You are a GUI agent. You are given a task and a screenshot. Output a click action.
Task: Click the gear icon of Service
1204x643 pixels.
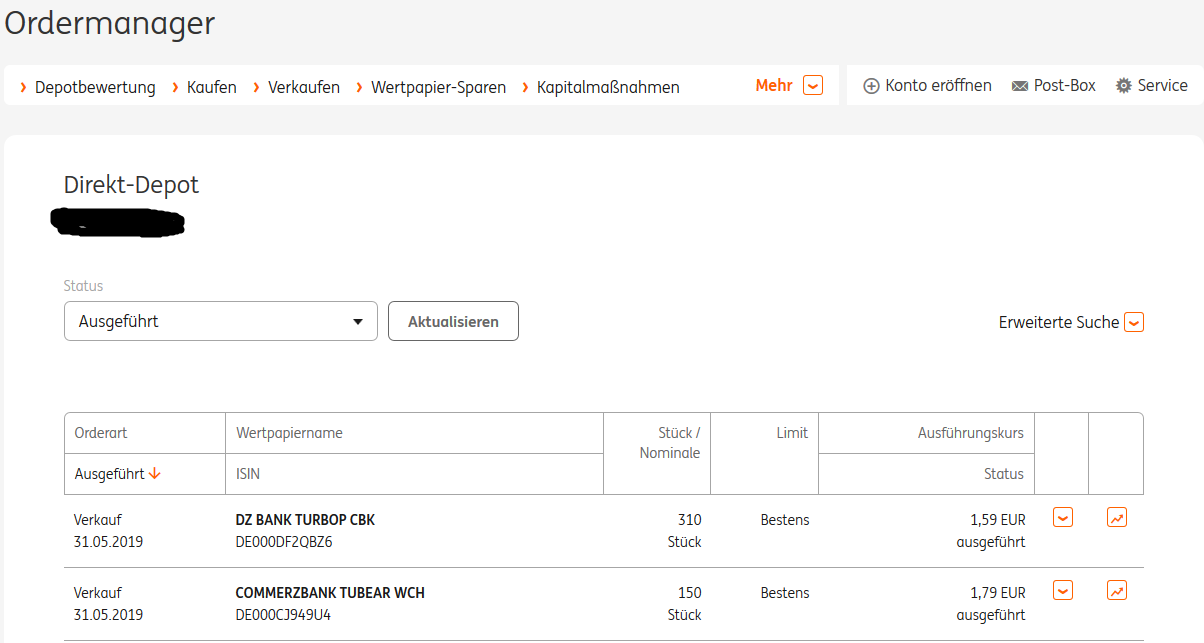[x=1124, y=86]
